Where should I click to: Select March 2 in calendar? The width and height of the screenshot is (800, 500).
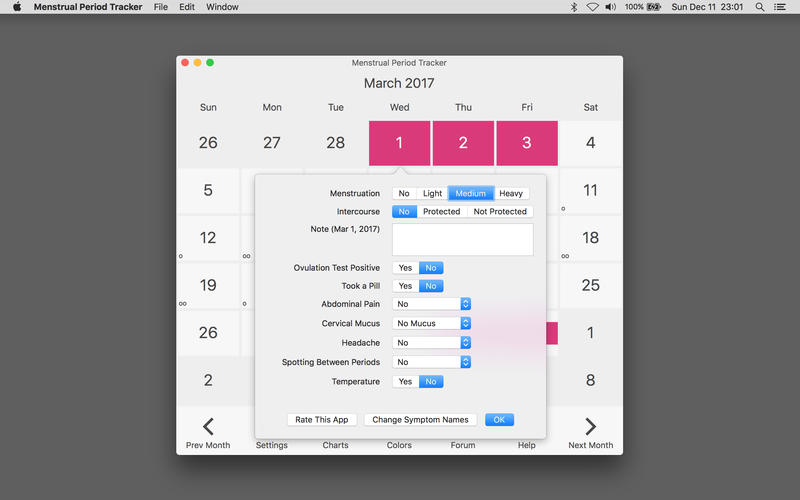click(463, 143)
